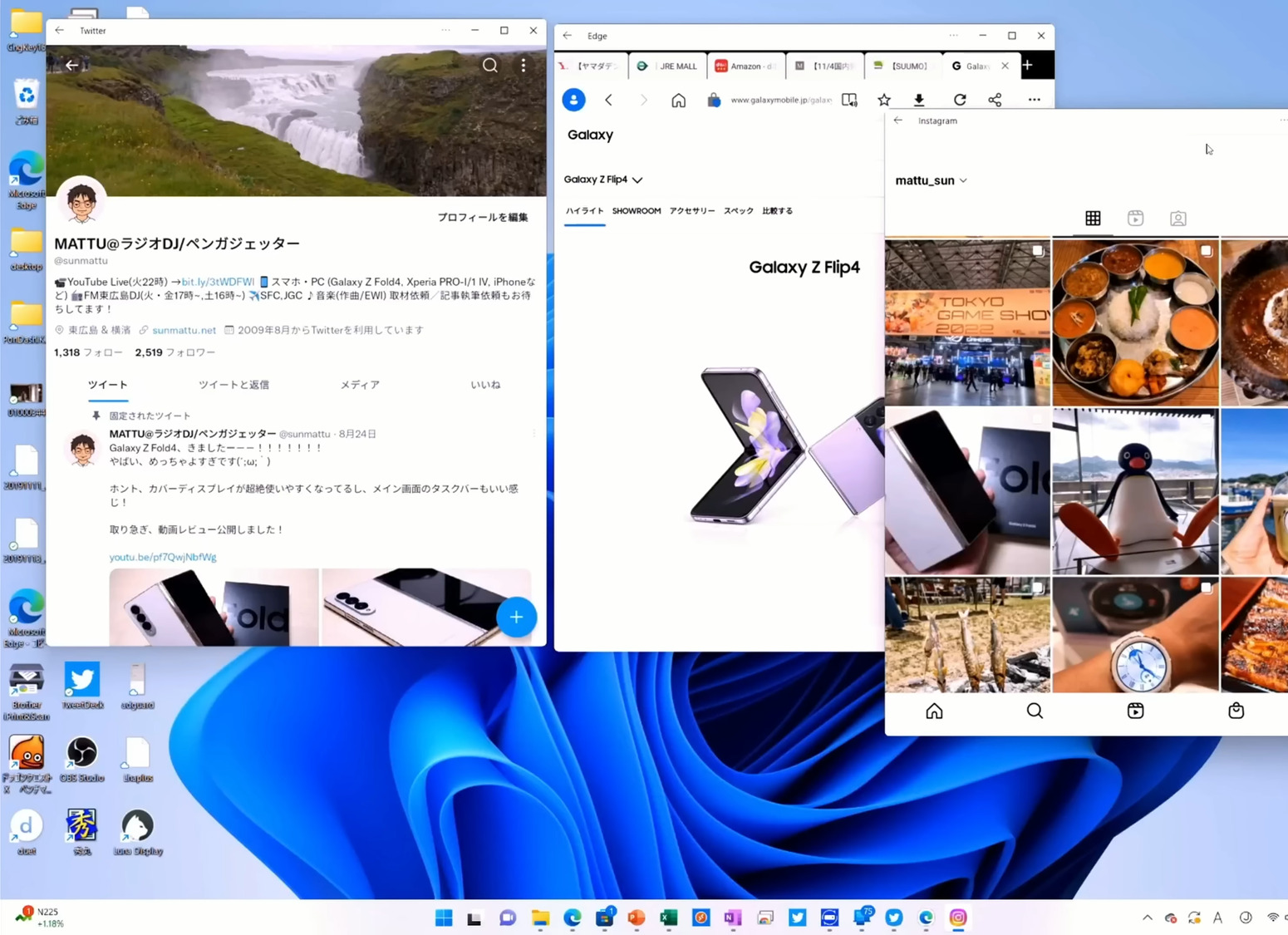The width and height of the screenshot is (1288, 935).
Task: Click the 1,318 フォロー count
Action: click(88, 352)
